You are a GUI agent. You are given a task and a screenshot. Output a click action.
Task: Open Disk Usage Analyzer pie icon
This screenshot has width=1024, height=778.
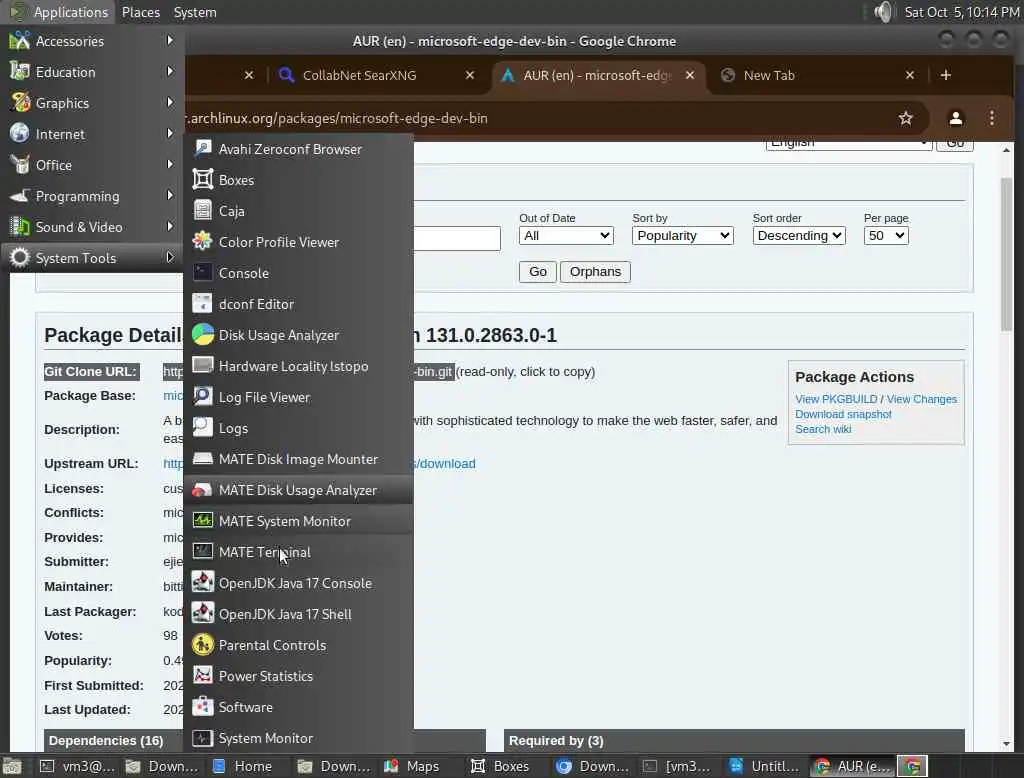tap(202, 335)
